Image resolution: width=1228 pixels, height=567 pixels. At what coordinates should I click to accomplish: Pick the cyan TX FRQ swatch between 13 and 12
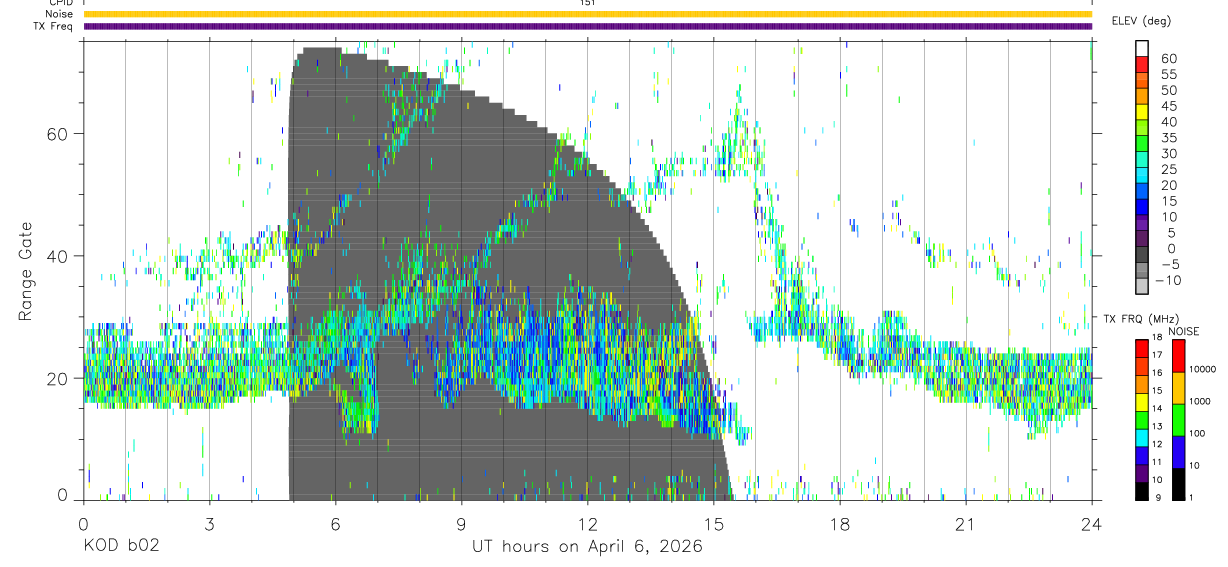pos(1142,438)
